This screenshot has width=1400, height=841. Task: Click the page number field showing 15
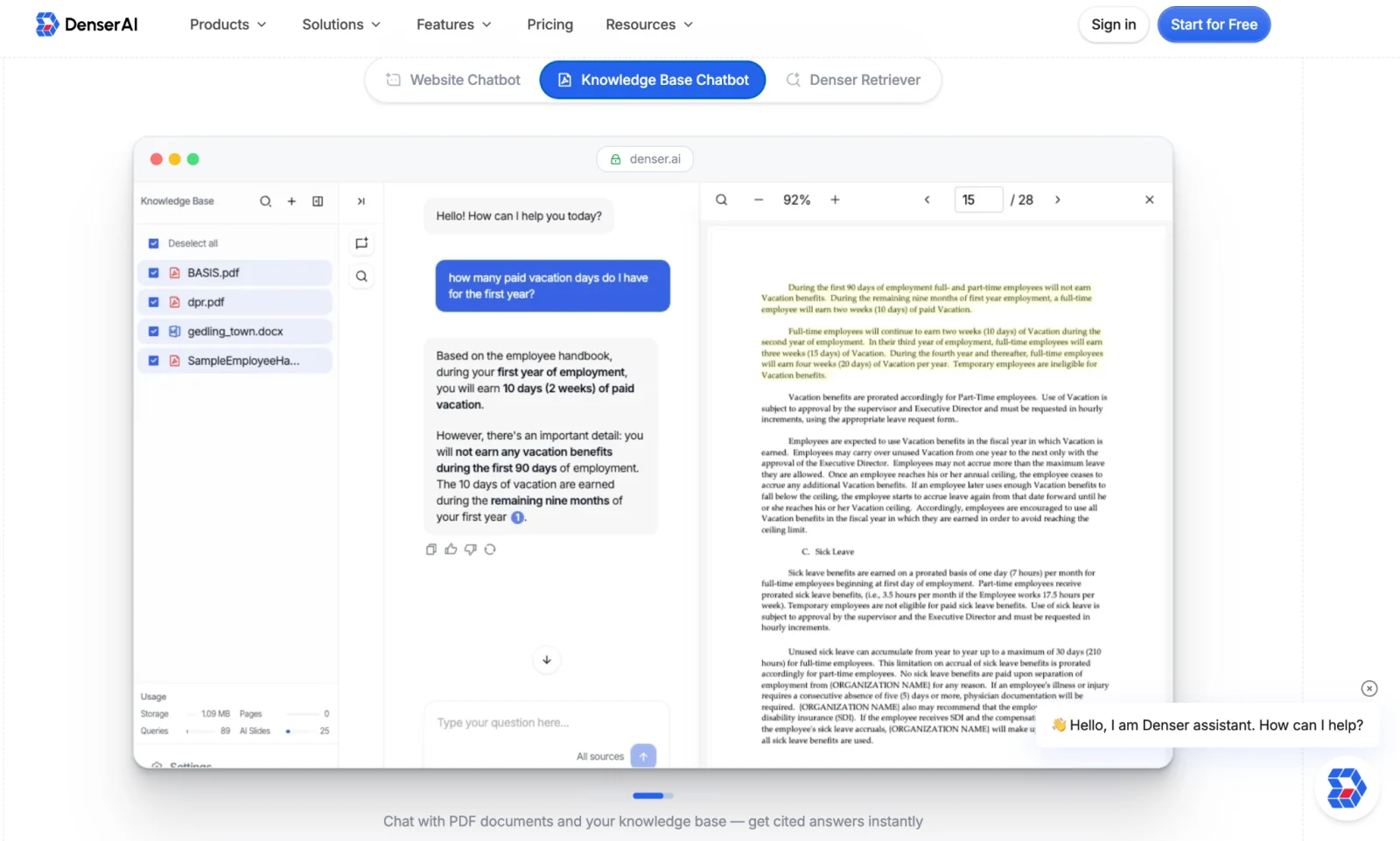tap(978, 200)
